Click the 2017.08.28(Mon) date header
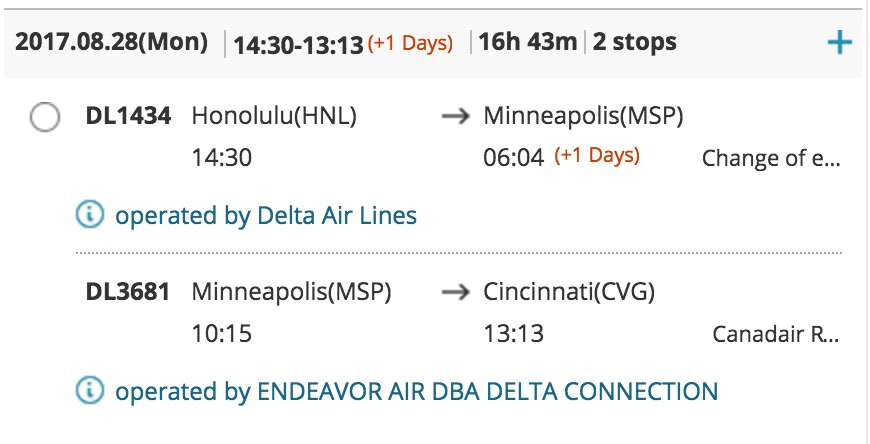This screenshot has width=870, height=444. pyautogui.click(x=112, y=42)
